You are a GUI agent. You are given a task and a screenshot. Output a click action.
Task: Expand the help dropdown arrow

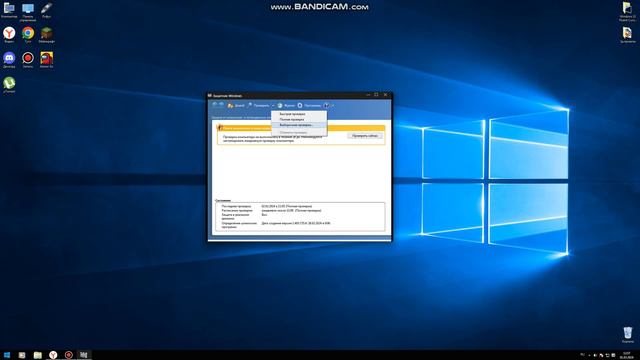(333, 106)
